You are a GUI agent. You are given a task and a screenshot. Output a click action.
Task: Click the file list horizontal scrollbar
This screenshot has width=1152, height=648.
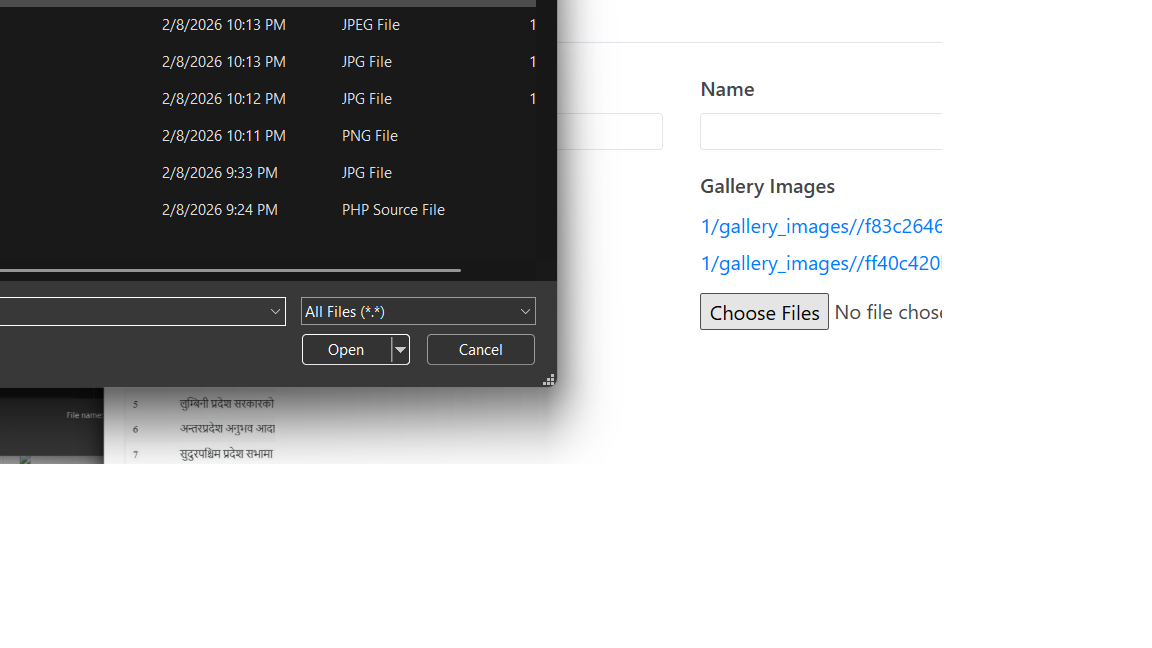230,270
